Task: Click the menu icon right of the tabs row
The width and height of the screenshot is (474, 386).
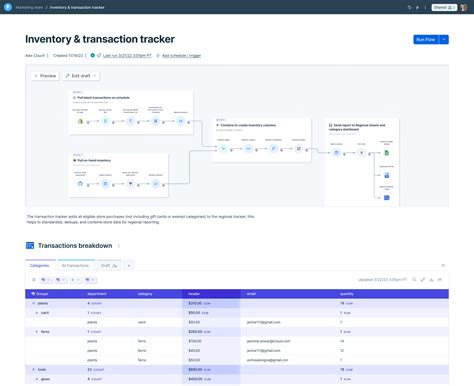Action: [443, 265]
